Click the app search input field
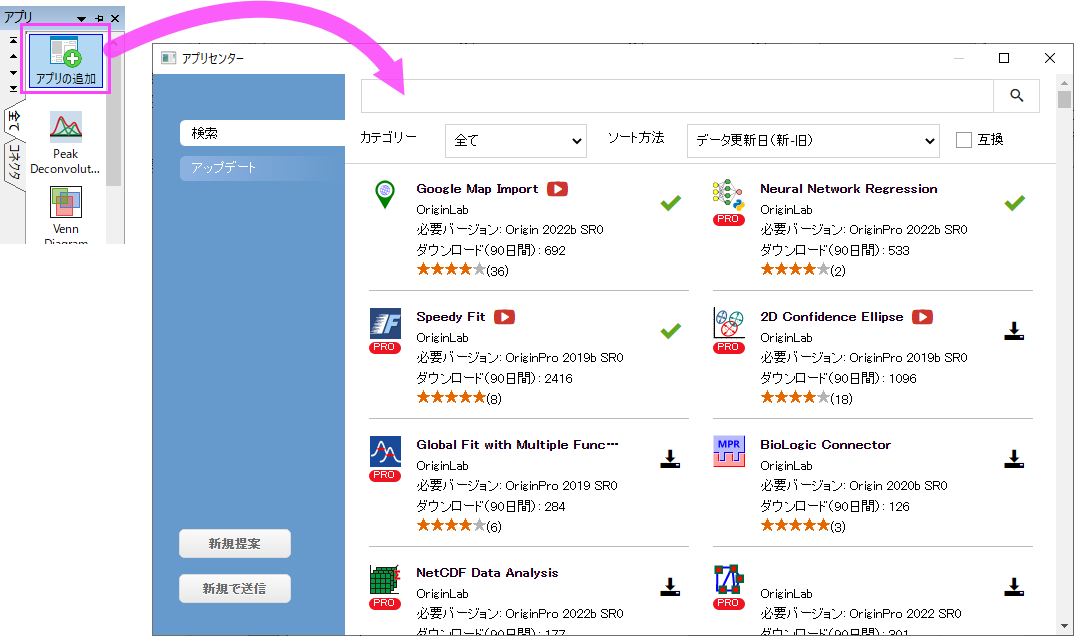Viewport: 1074px width, 636px height. click(677, 96)
